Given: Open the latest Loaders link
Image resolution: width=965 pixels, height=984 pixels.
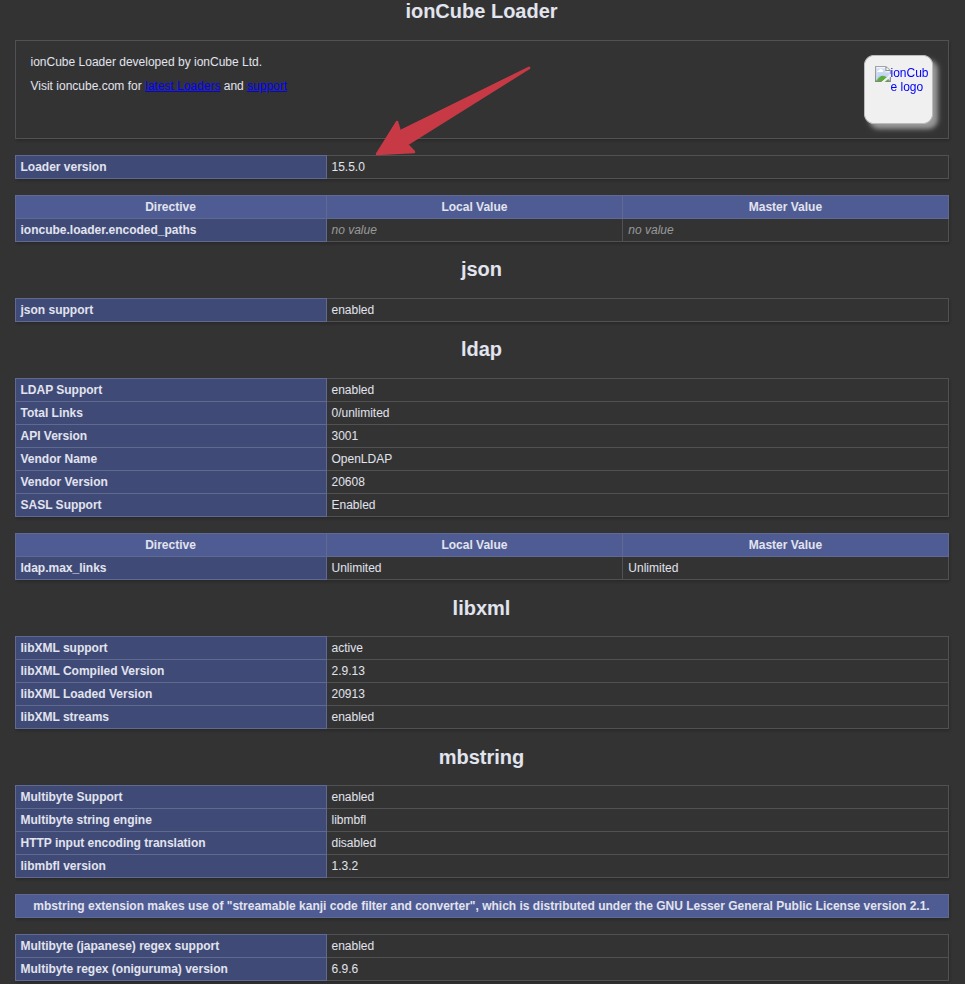Looking at the screenshot, I should [x=183, y=86].
